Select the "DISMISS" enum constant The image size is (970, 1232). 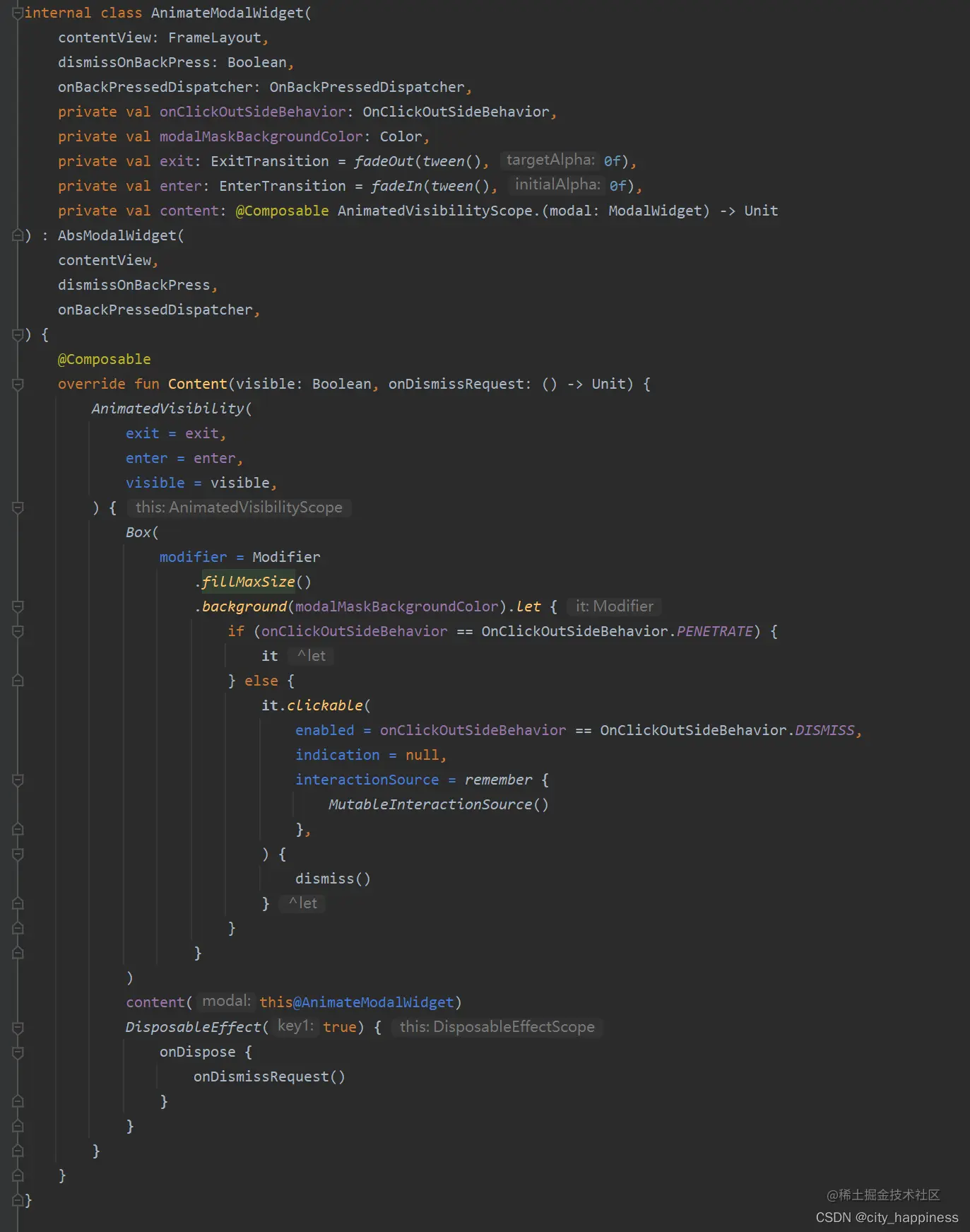click(825, 731)
